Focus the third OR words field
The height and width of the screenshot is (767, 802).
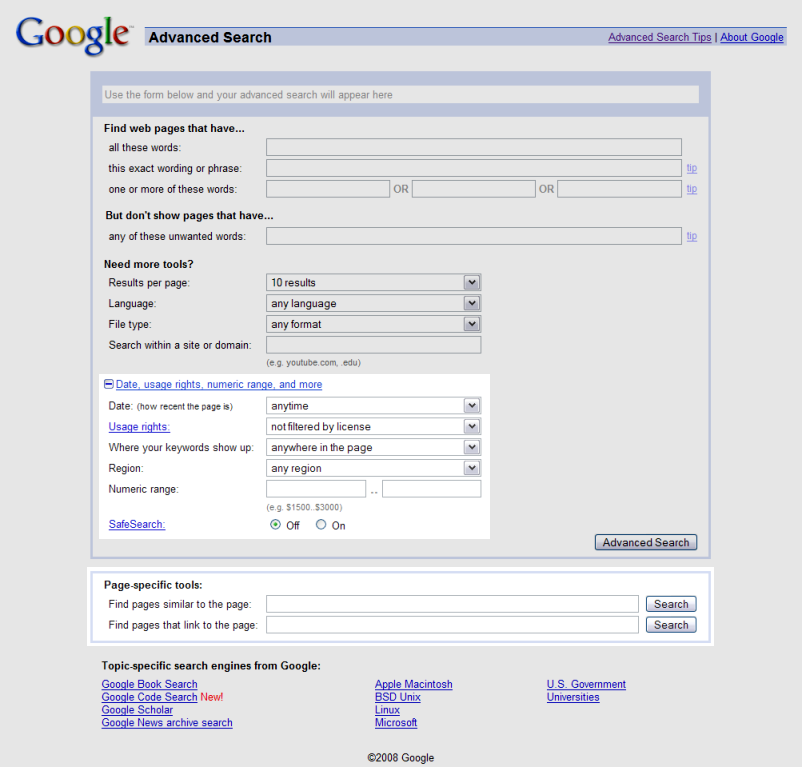619,189
